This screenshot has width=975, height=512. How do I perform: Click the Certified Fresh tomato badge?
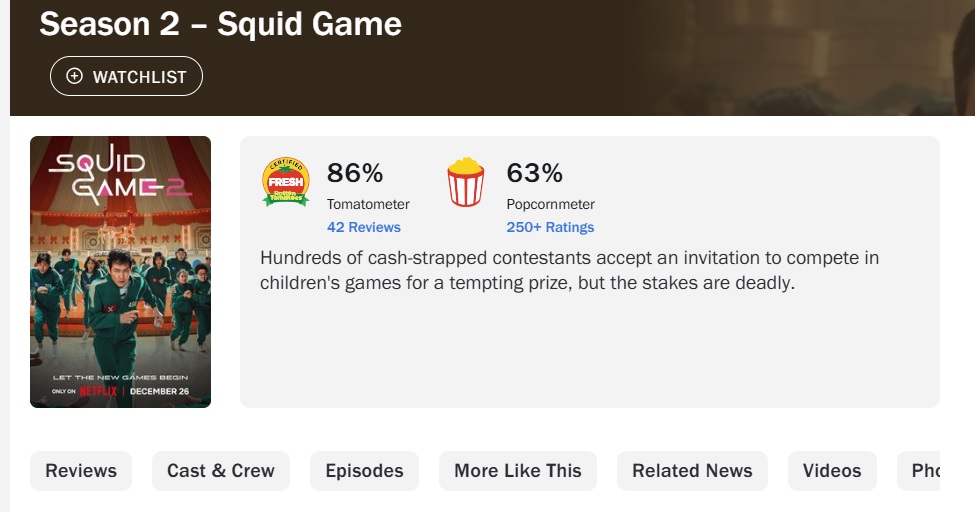[285, 182]
